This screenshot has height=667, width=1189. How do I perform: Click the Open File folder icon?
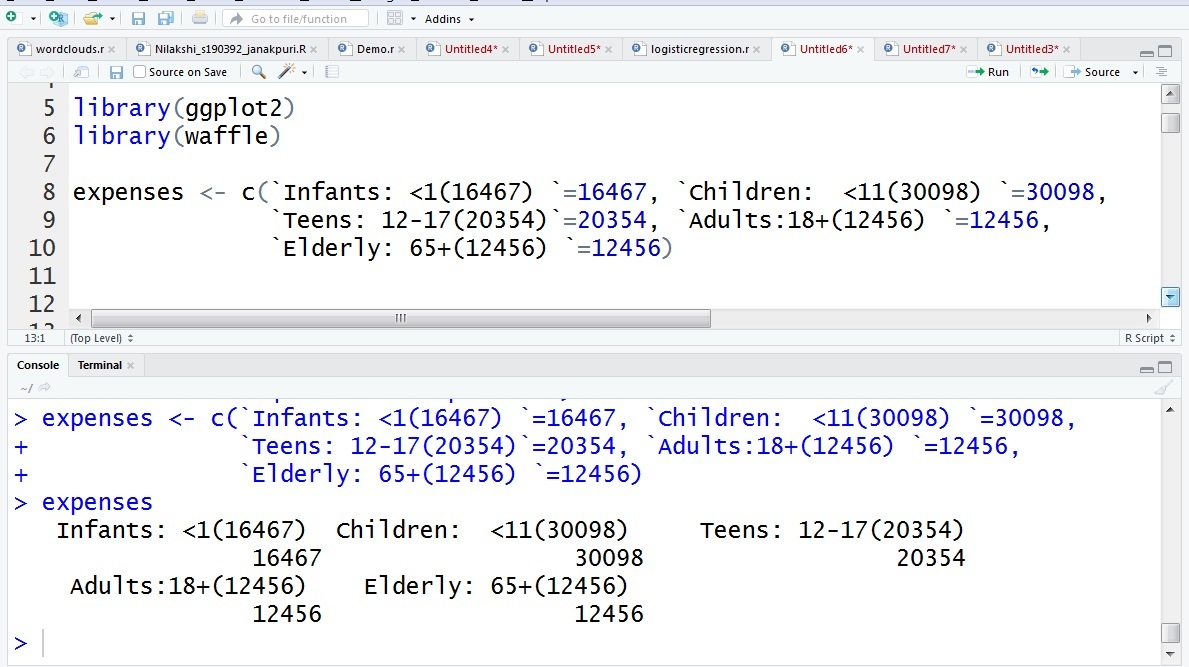(93, 18)
